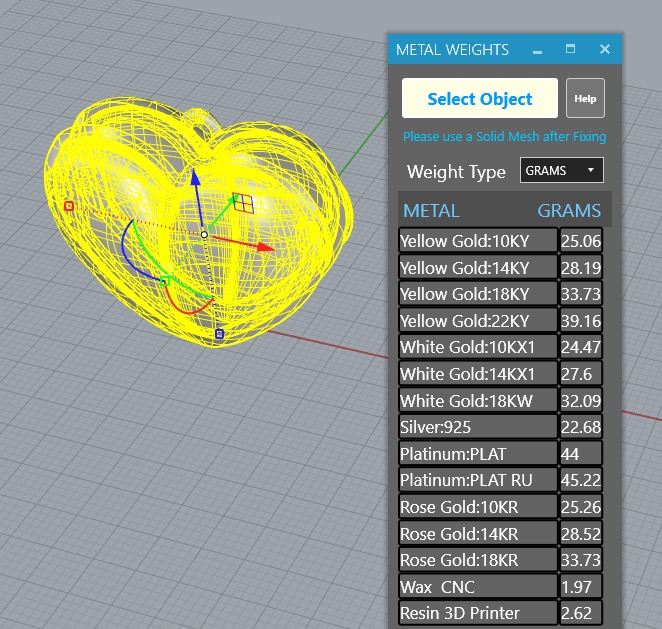Click the green square scale handle on gumball
Image resolution: width=662 pixels, height=629 pixels.
[x=165, y=281]
